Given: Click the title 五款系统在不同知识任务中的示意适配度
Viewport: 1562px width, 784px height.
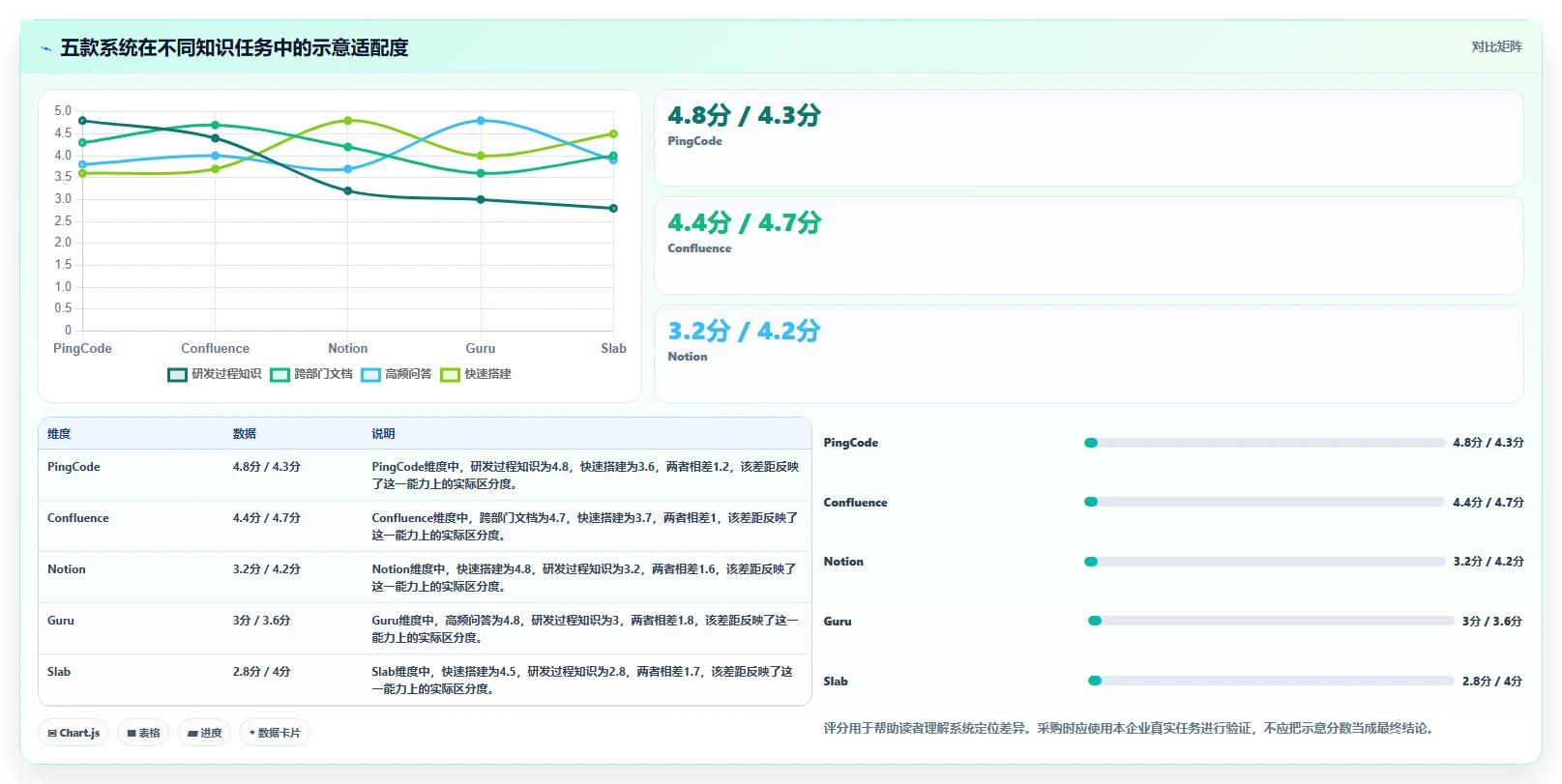Looking at the screenshot, I should click(x=234, y=48).
